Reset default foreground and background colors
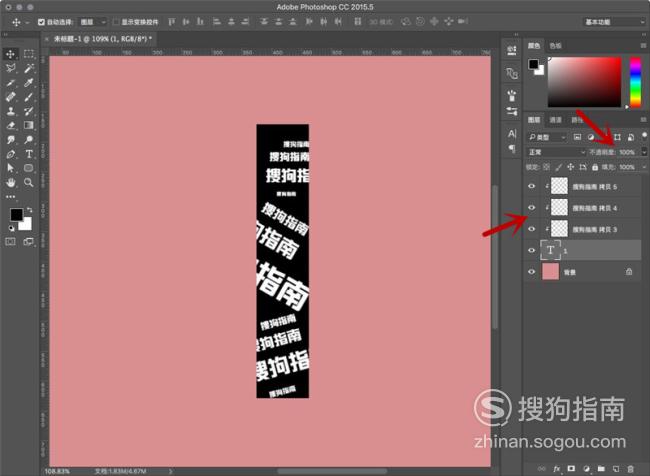The height and width of the screenshot is (476, 650). point(12,228)
